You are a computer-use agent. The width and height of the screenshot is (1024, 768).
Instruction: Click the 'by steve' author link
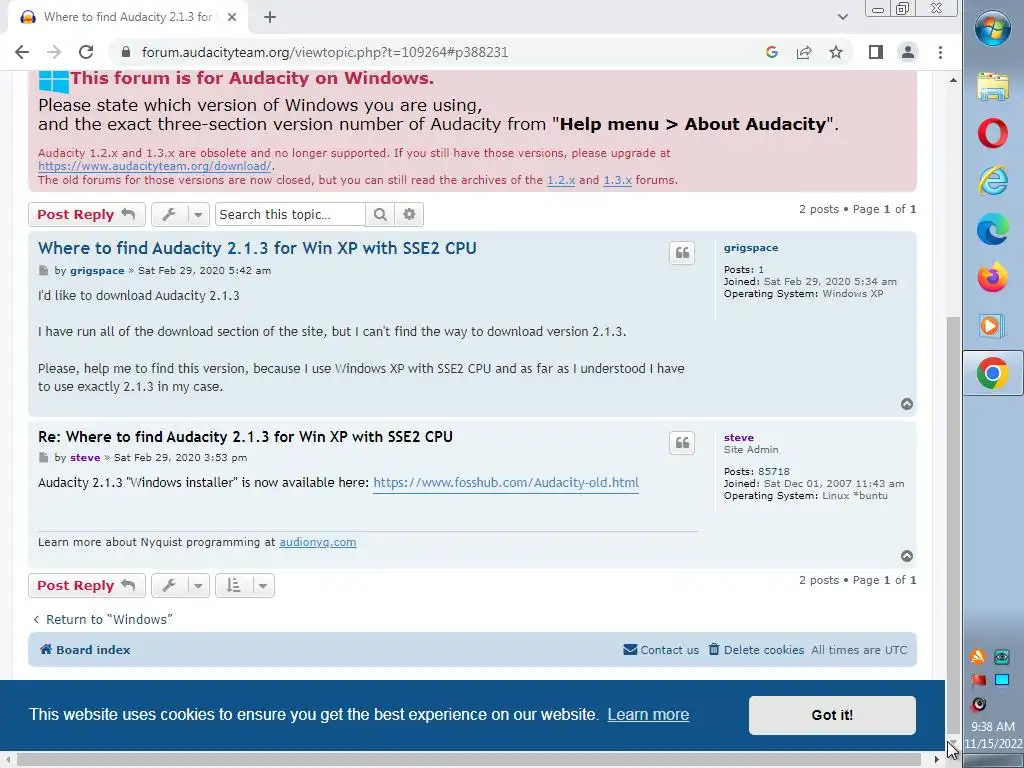pos(86,458)
